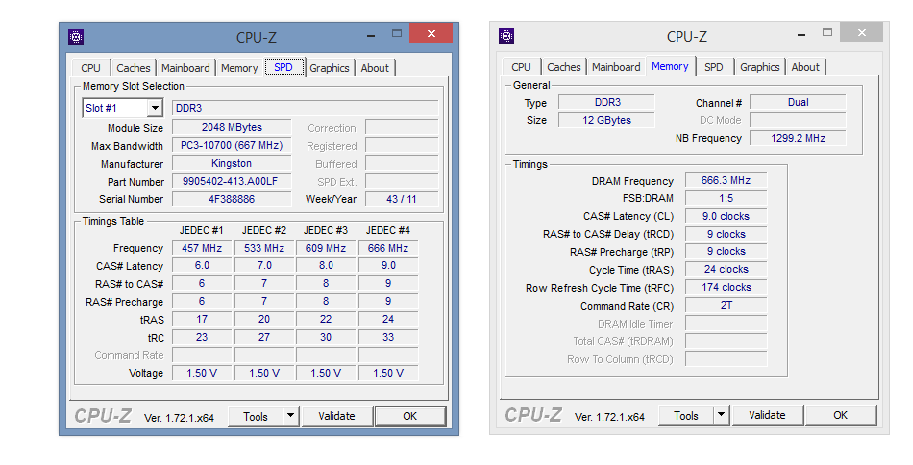Select Memory tab in the left window

[x=239, y=68]
